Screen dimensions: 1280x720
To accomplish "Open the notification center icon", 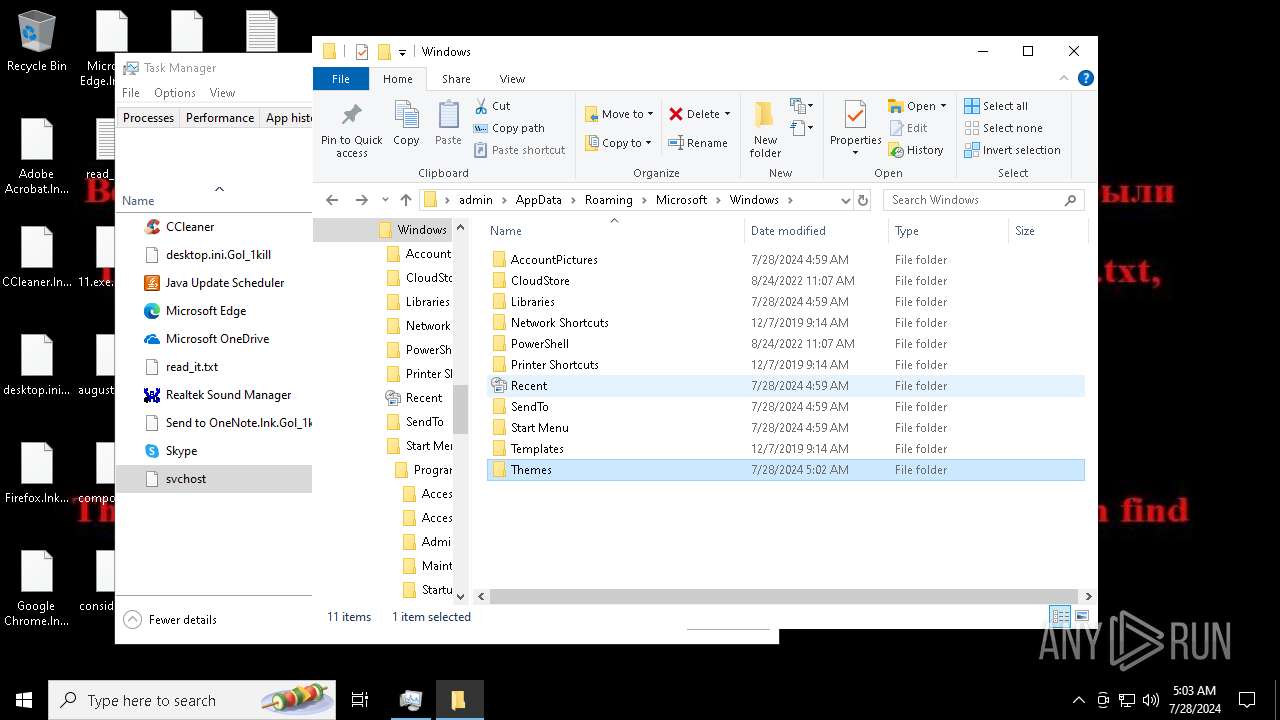I will tap(1247, 700).
